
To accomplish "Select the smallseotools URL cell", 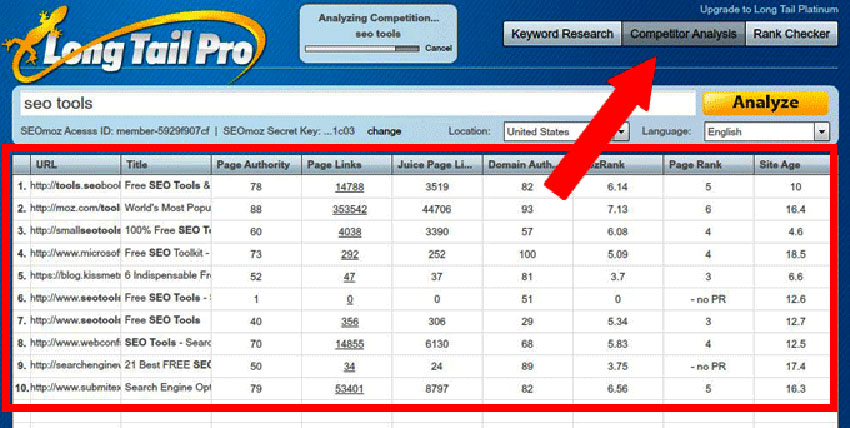I will coord(75,231).
